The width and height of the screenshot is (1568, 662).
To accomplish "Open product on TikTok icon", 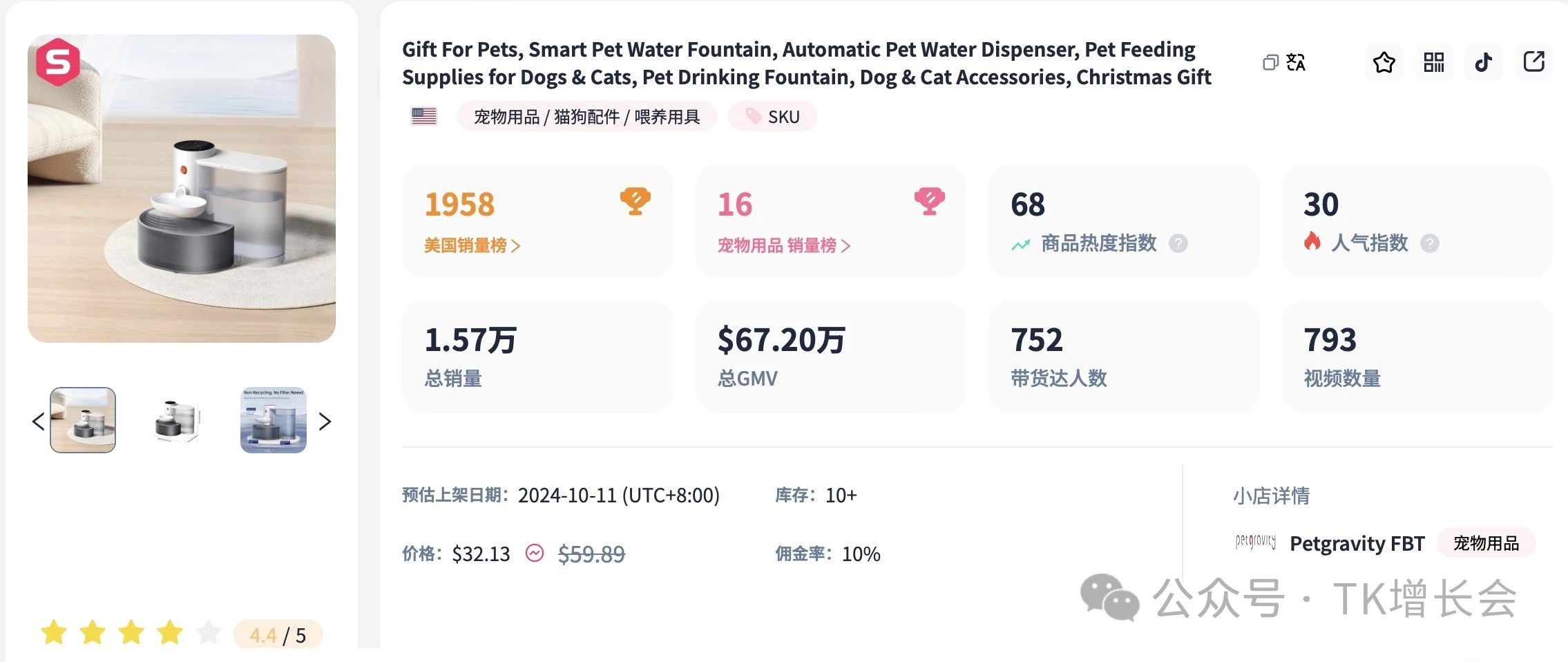I will point(1483,62).
